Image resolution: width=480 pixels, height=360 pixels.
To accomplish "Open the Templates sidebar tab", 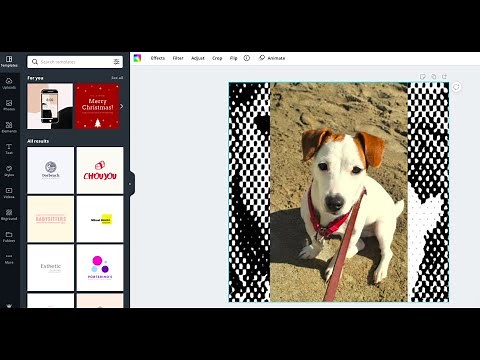I will tap(9, 62).
